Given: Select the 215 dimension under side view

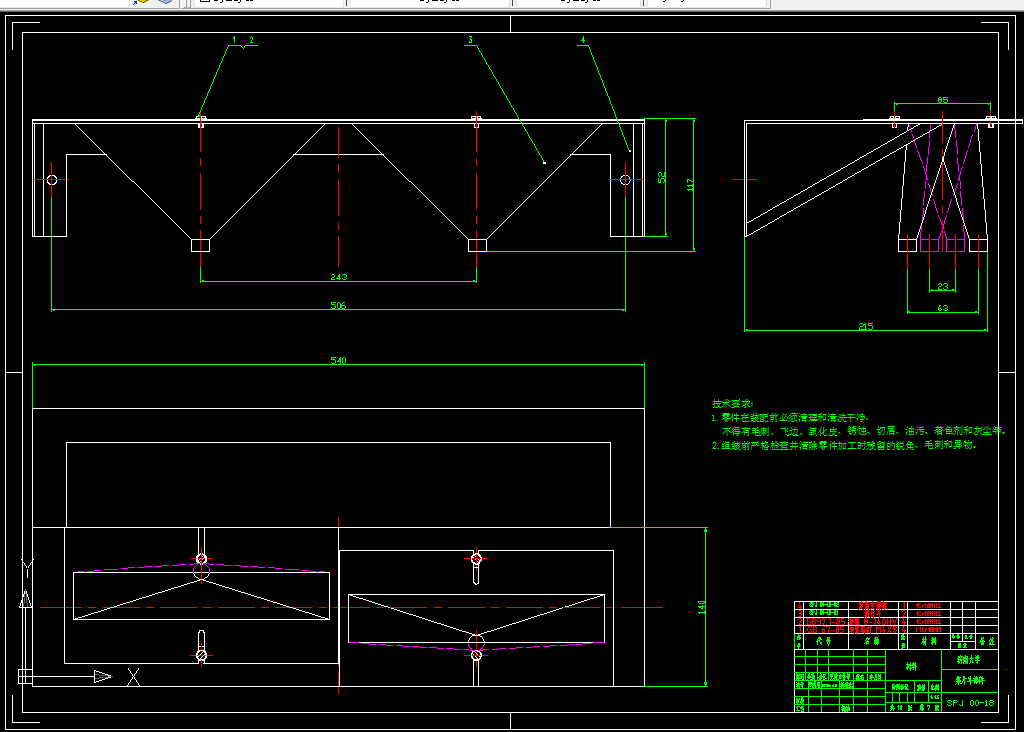Looking at the screenshot, I should (x=866, y=326).
